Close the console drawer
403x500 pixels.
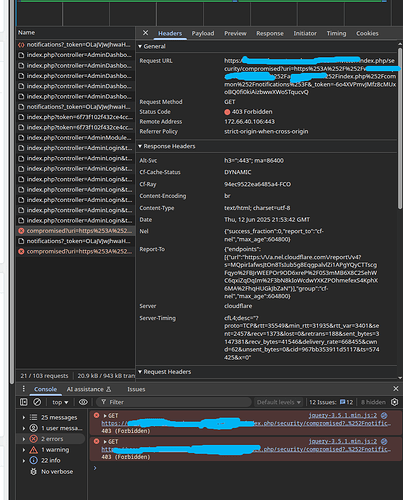[x=396, y=389]
